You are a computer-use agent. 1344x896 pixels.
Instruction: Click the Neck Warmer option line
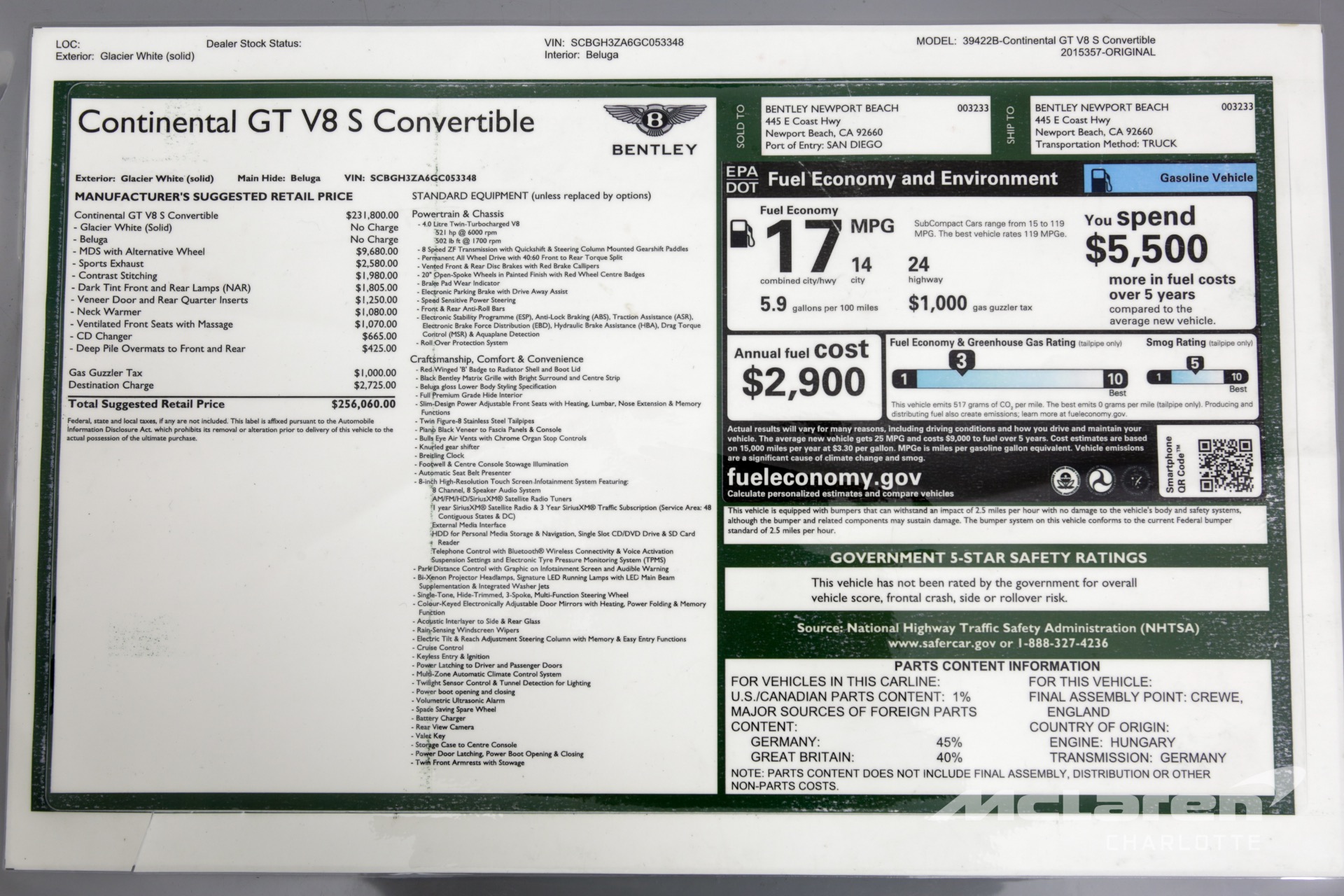point(236,311)
